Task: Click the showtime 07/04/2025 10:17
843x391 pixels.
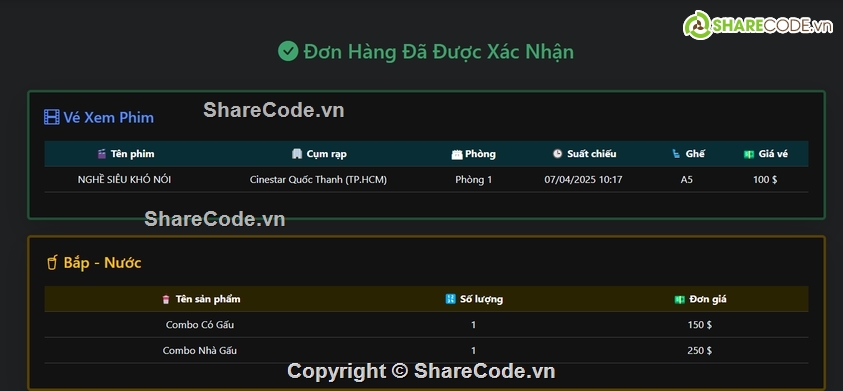Action: pyautogui.click(x=583, y=180)
